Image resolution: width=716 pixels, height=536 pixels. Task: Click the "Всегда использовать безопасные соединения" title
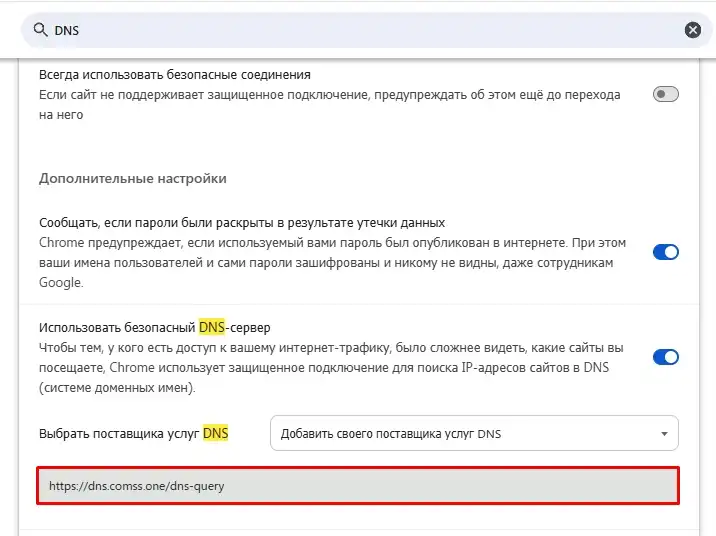pos(174,75)
